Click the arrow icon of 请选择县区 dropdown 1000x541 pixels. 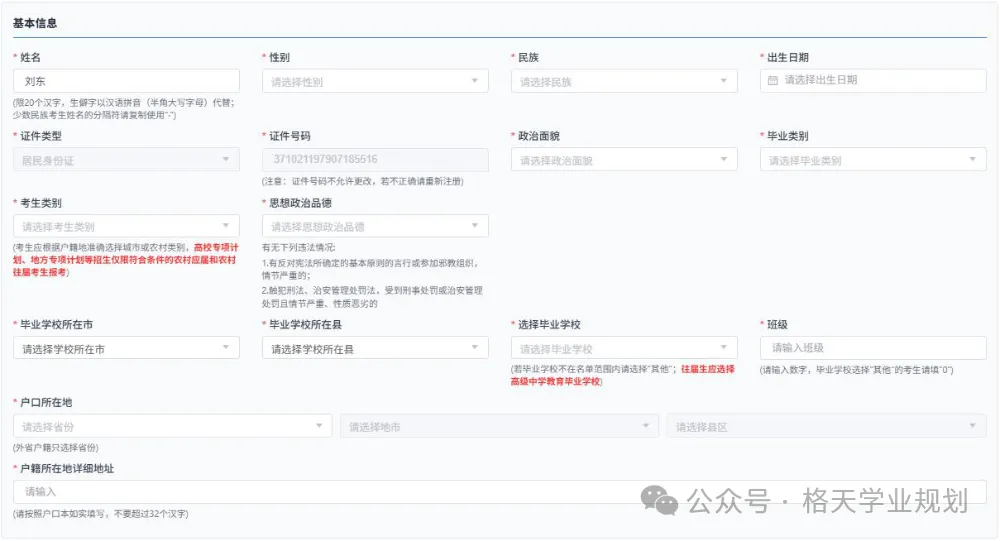click(972, 426)
